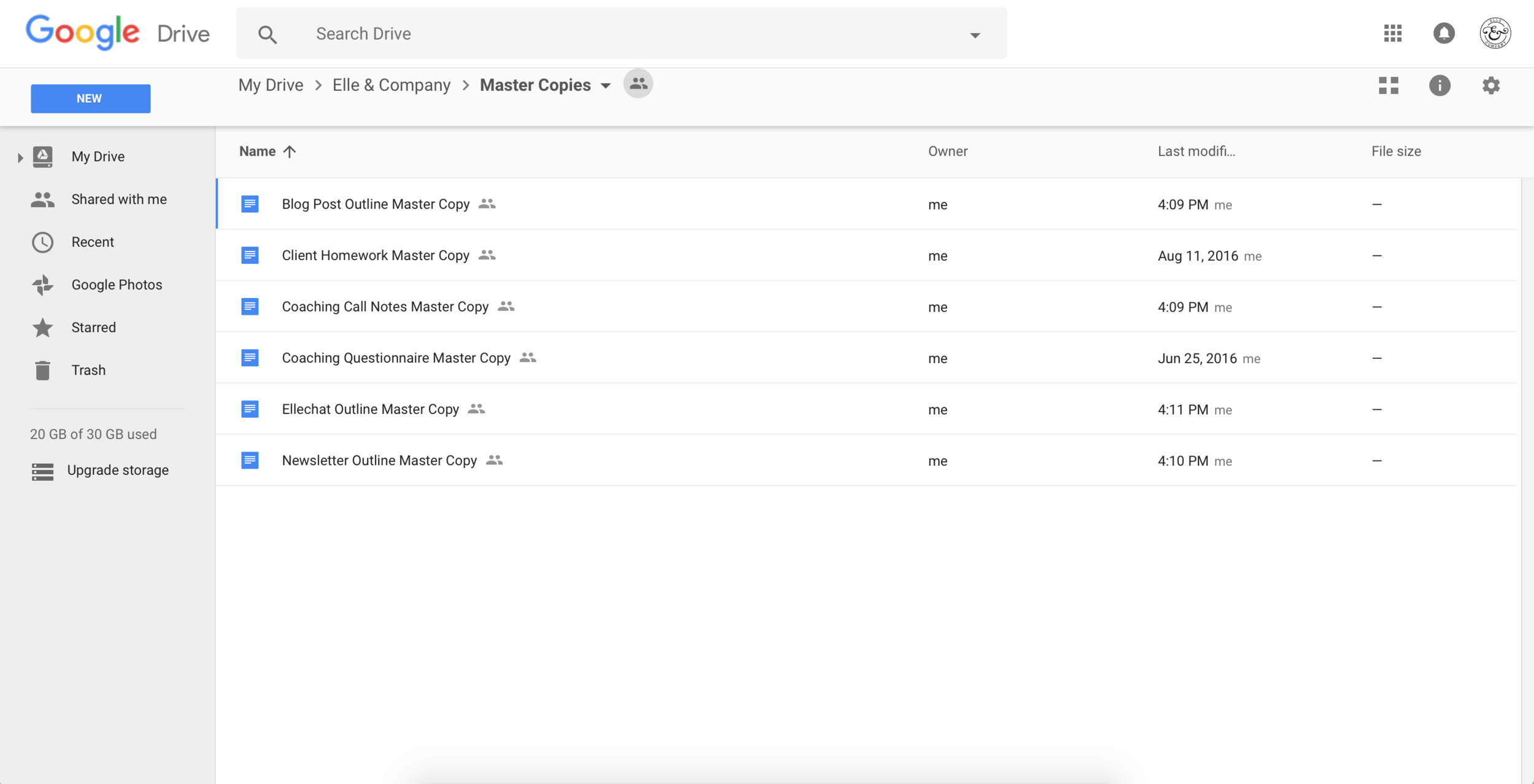Open Drive settings gear icon

(1491, 85)
